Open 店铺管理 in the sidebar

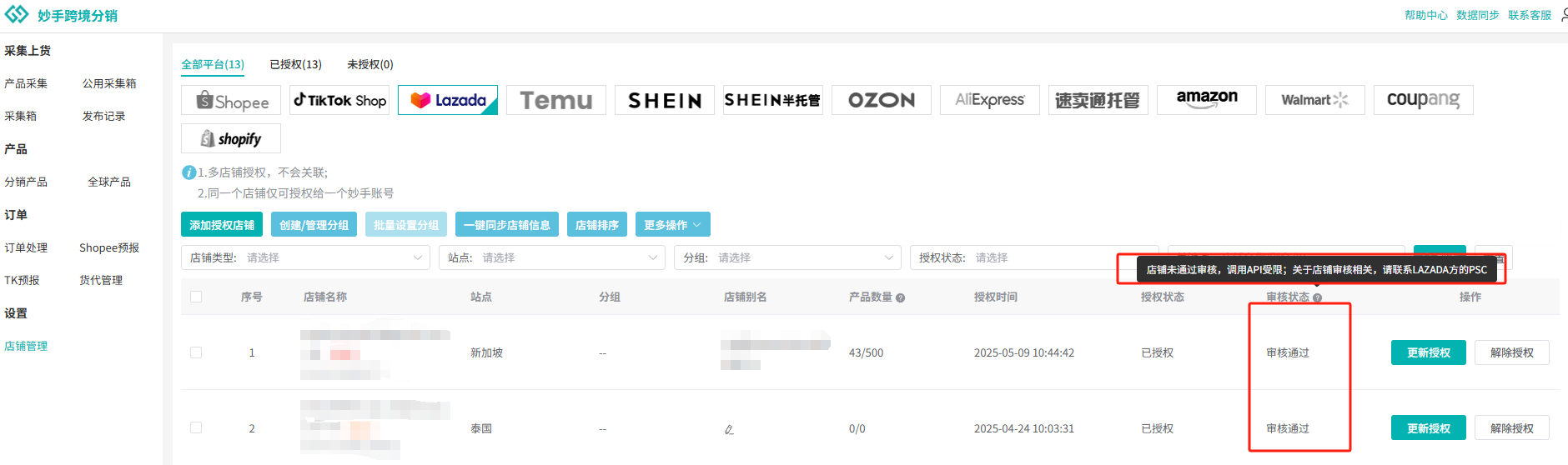click(x=26, y=346)
